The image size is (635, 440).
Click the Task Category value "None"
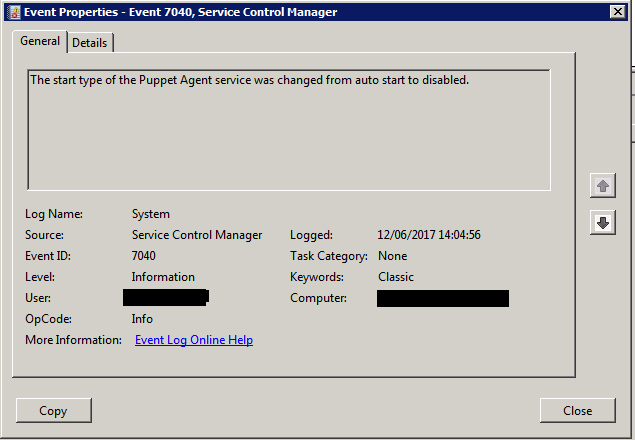coord(392,256)
